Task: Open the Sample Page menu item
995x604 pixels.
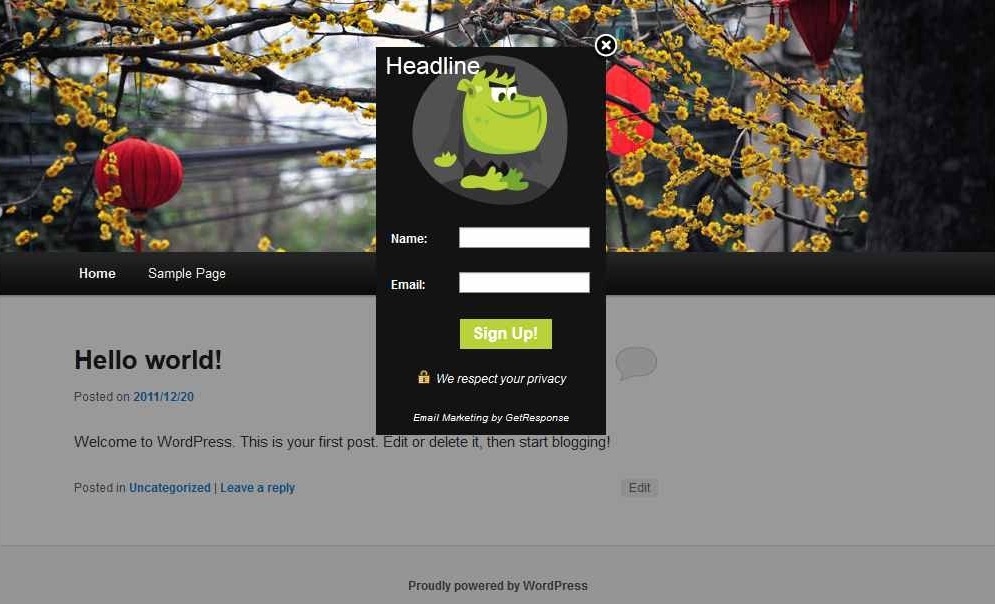Action: click(x=187, y=273)
